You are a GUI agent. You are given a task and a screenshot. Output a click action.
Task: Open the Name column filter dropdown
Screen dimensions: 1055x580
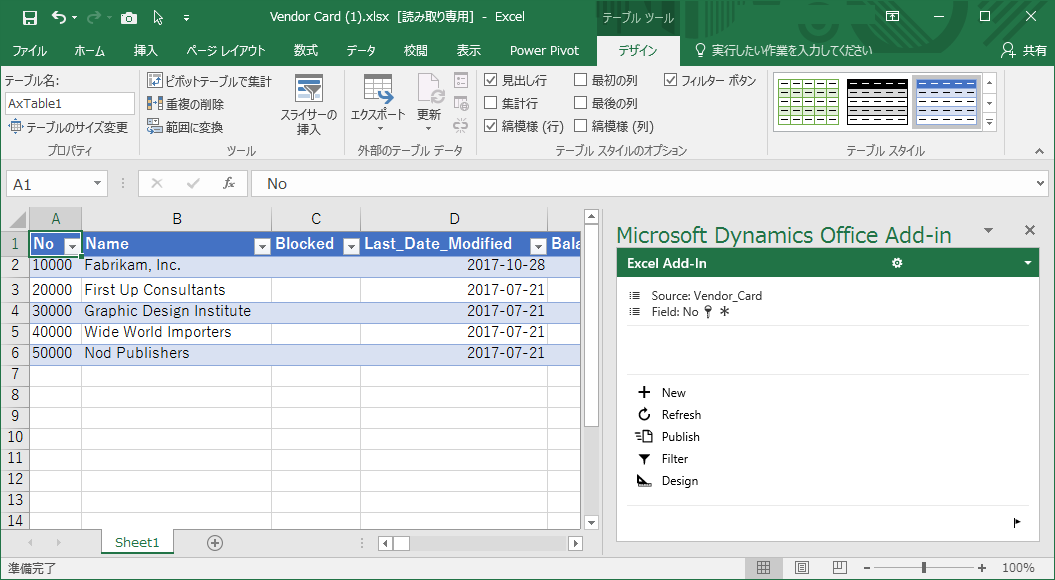click(x=262, y=246)
